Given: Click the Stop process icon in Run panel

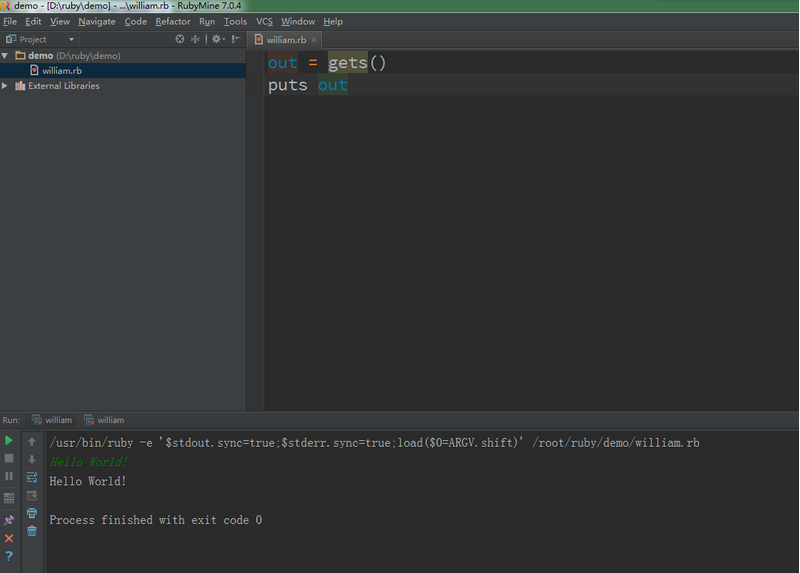Looking at the screenshot, I should [9, 458].
